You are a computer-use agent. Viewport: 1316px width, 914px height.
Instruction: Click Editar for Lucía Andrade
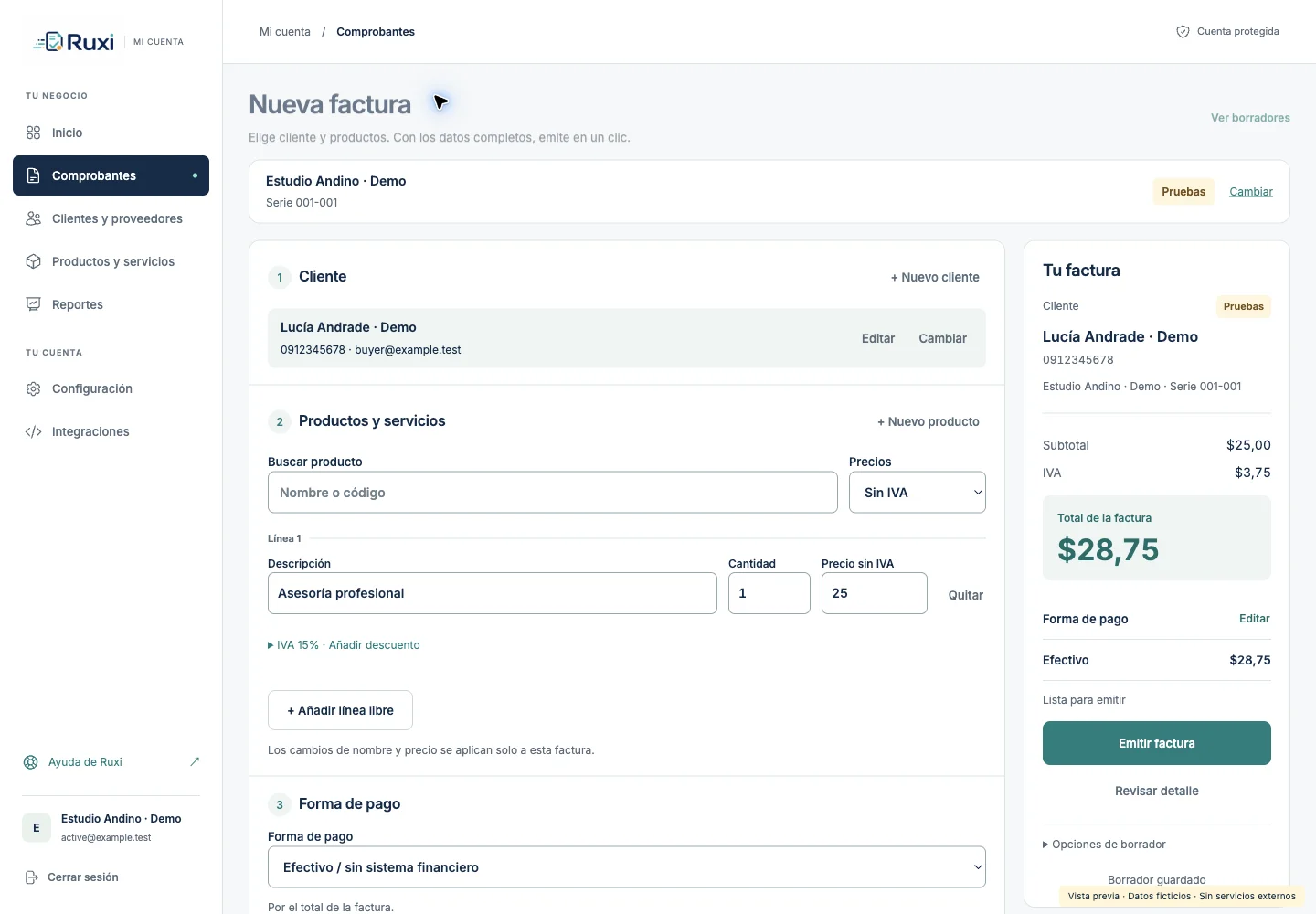877,338
